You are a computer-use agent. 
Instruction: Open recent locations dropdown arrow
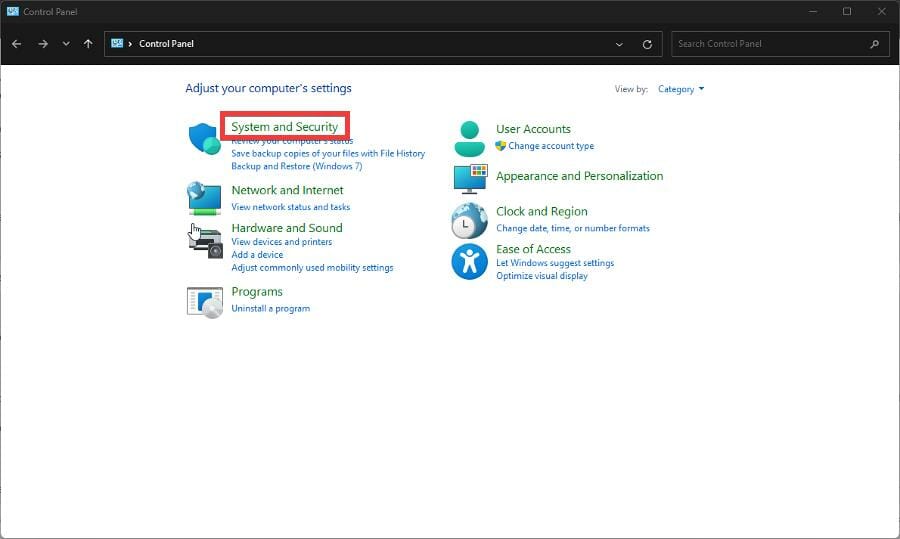[x=66, y=44]
